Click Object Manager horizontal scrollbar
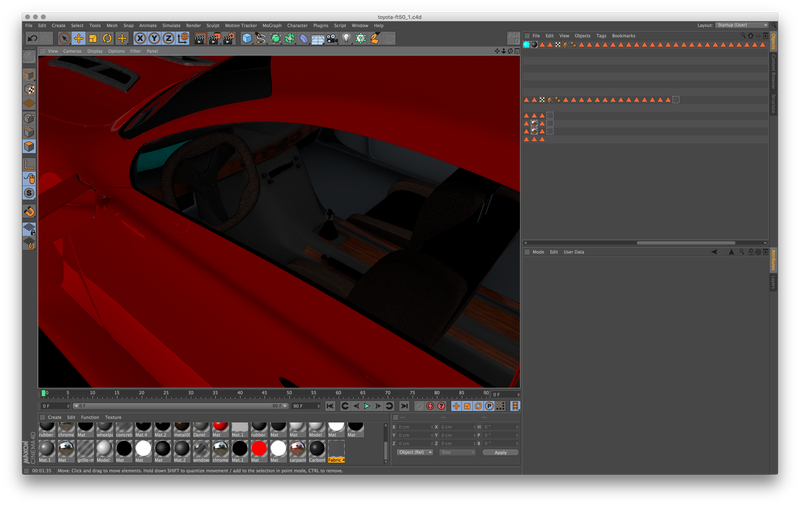Image resolution: width=800 pixels, height=506 pixels. coord(686,243)
